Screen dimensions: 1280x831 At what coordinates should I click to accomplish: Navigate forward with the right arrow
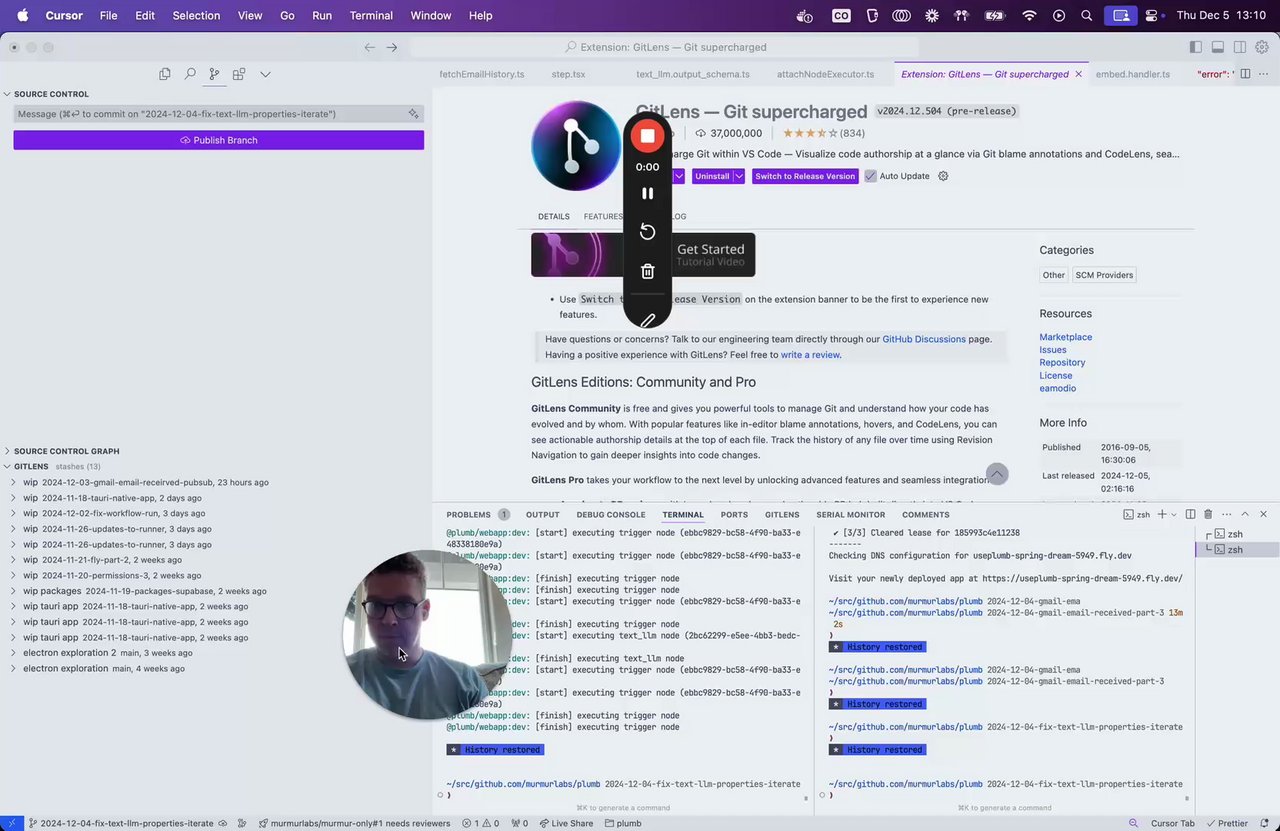coord(392,47)
